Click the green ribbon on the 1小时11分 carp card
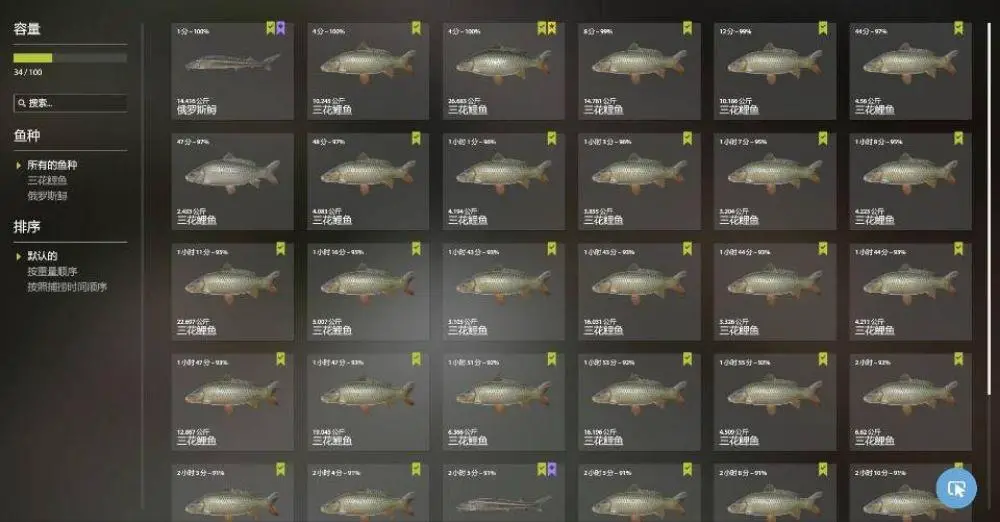This screenshot has width=1000, height=522. point(281,249)
